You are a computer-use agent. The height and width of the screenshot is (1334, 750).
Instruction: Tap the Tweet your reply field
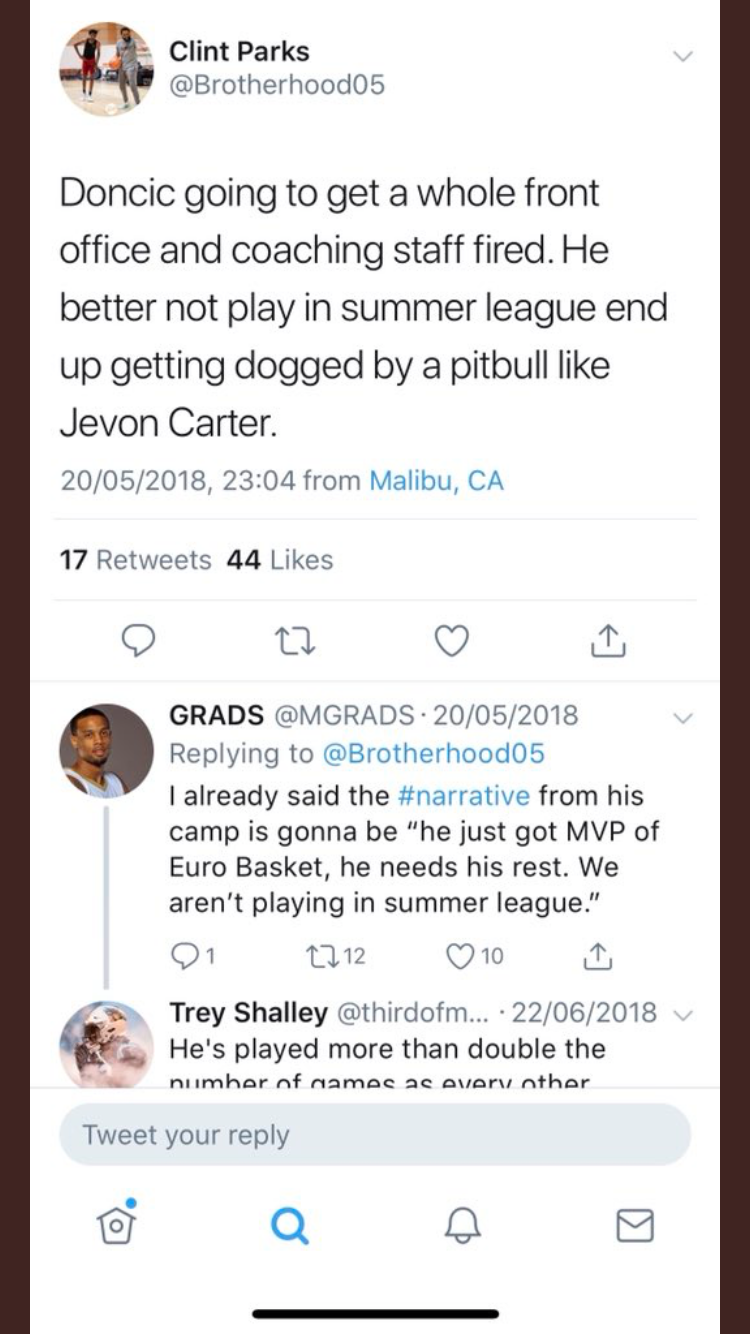click(375, 1135)
